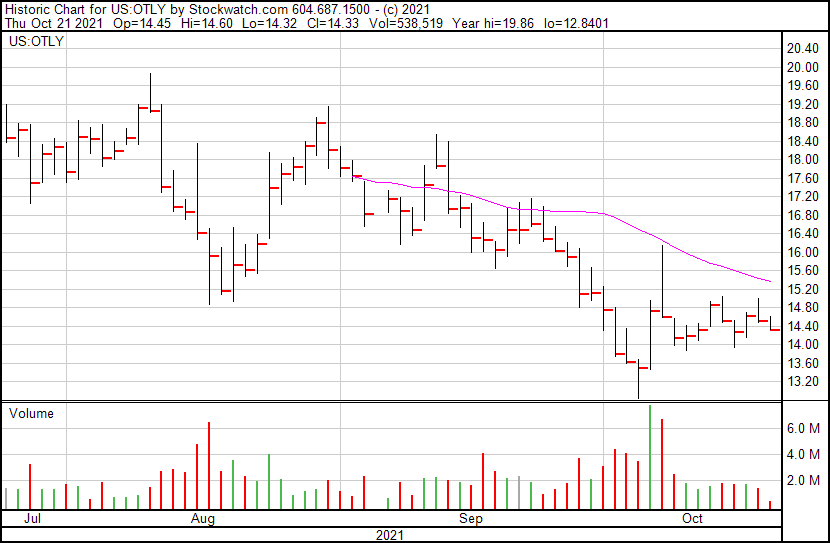Click the 4.0 M volume axis label
The image size is (830, 543).
pyautogui.click(x=803, y=454)
